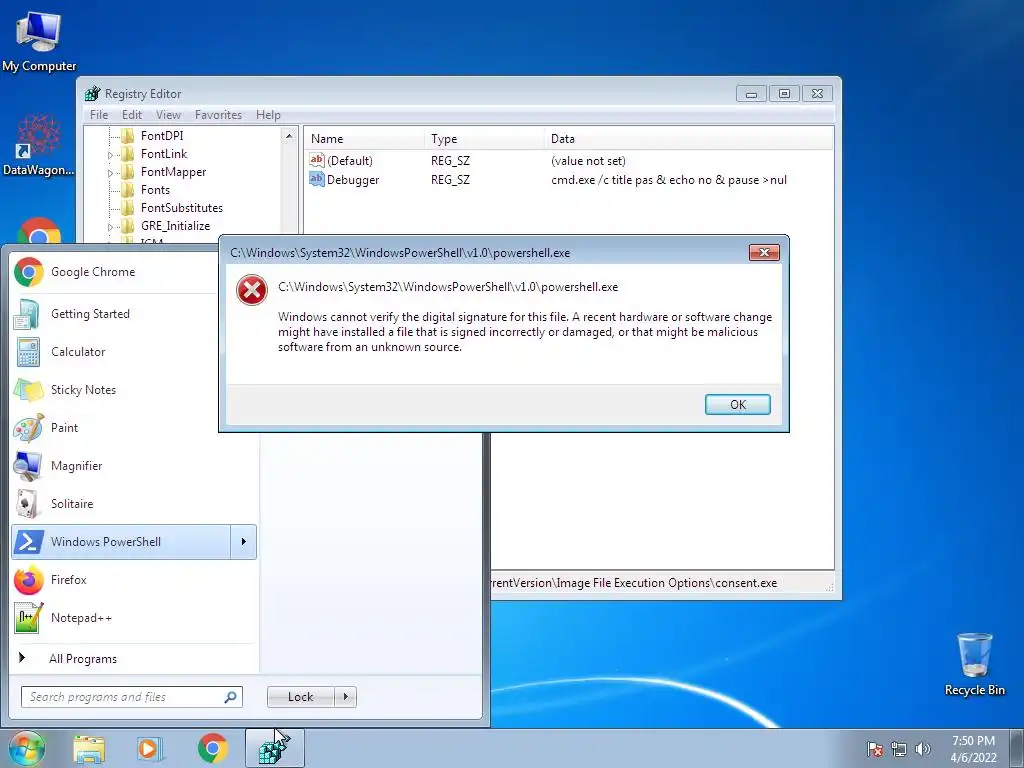Expand the FontMapper registry key

(110, 173)
